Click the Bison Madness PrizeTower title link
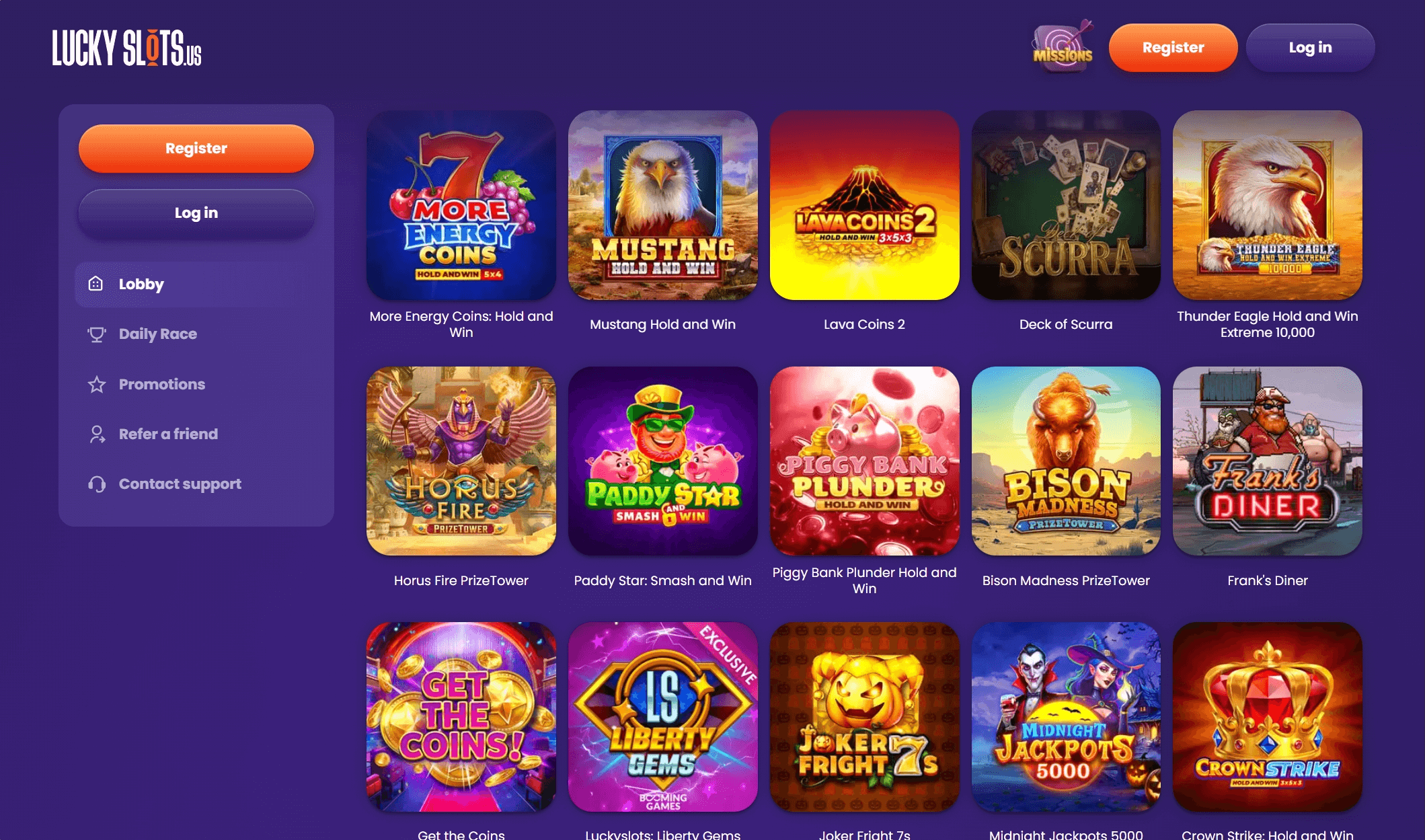Screen dimensions: 1425x840 point(1066,580)
